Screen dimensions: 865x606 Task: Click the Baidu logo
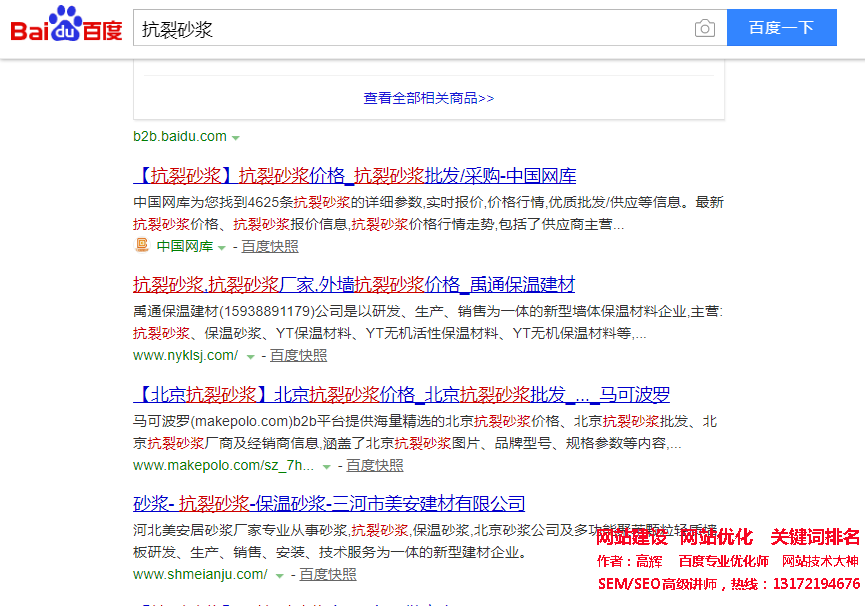[66, 27]
